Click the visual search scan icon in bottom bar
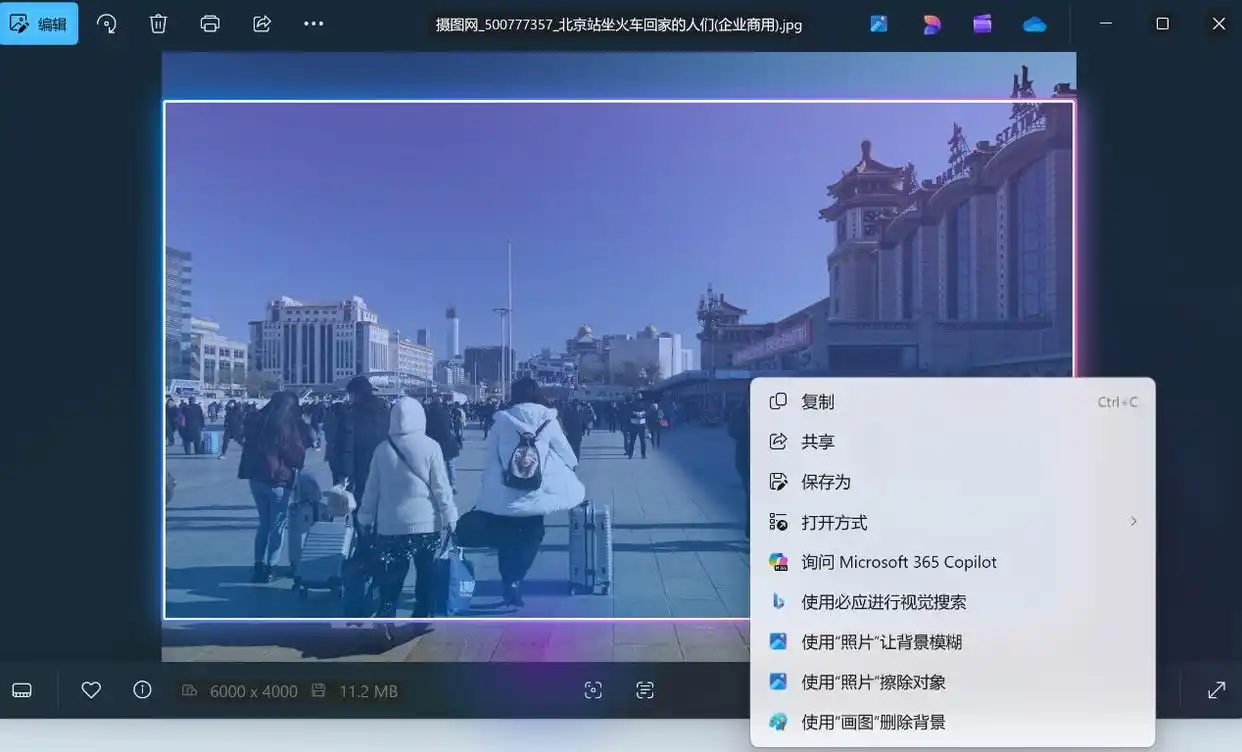This screenshot has width=1242, height=752. [593, 690]
